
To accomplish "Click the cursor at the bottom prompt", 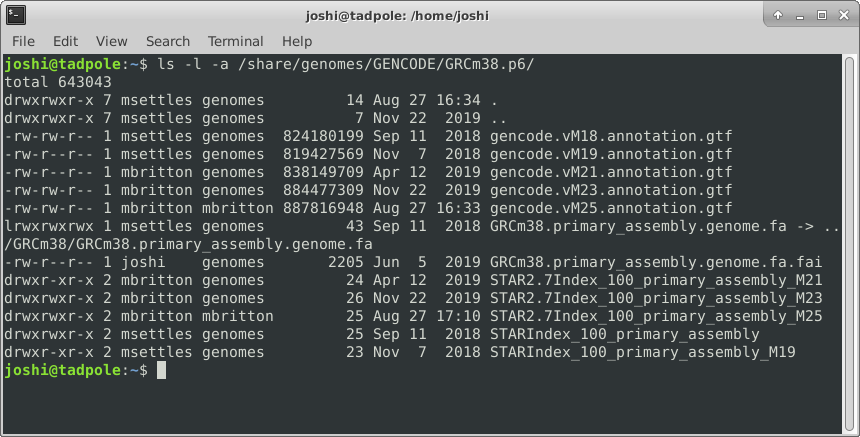I will pos(161,370).
